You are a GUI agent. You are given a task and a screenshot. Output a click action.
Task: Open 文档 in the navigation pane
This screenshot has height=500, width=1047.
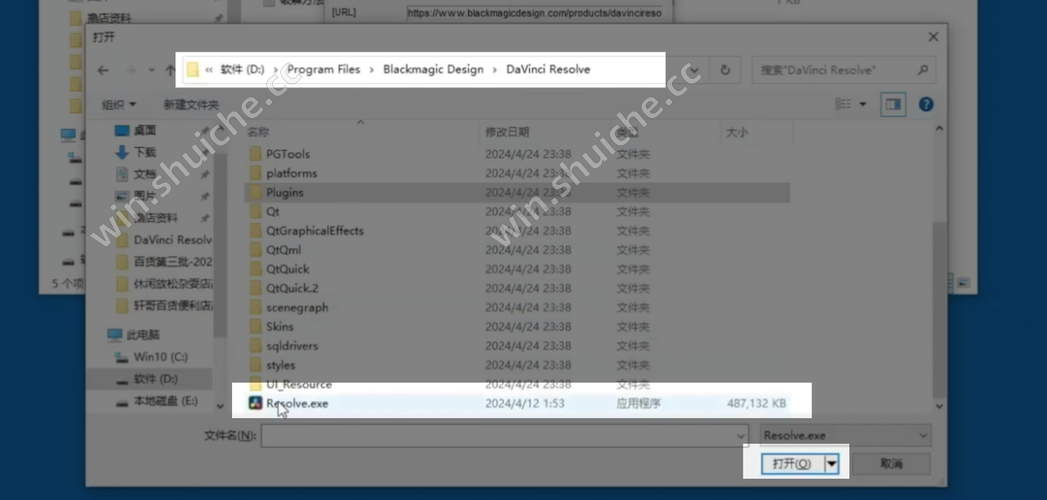tap(144, 174)
